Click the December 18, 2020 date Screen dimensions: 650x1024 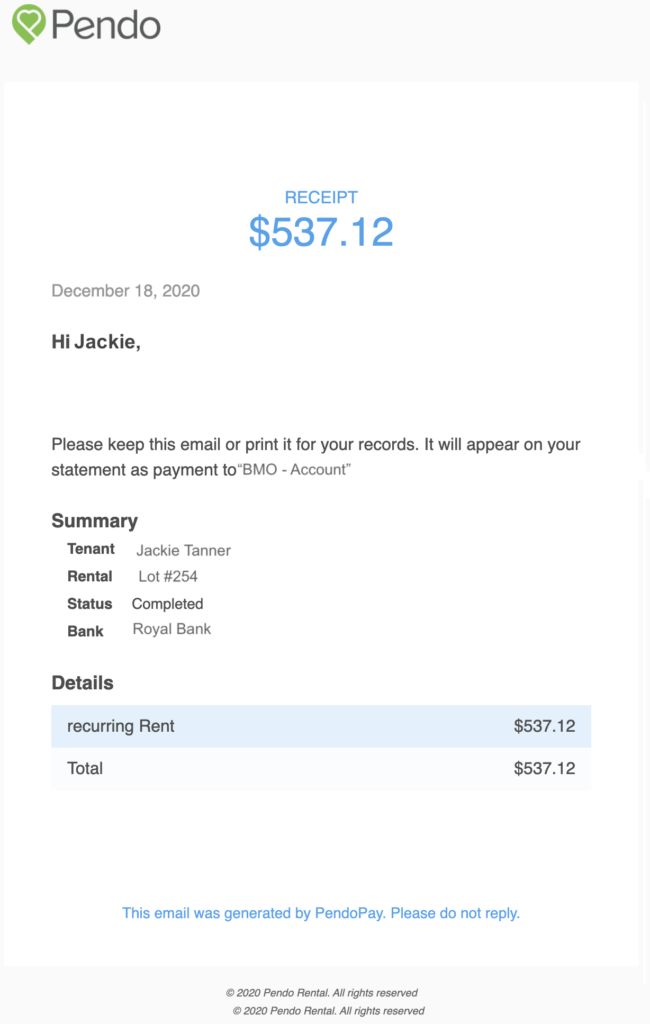coord(125,291)
